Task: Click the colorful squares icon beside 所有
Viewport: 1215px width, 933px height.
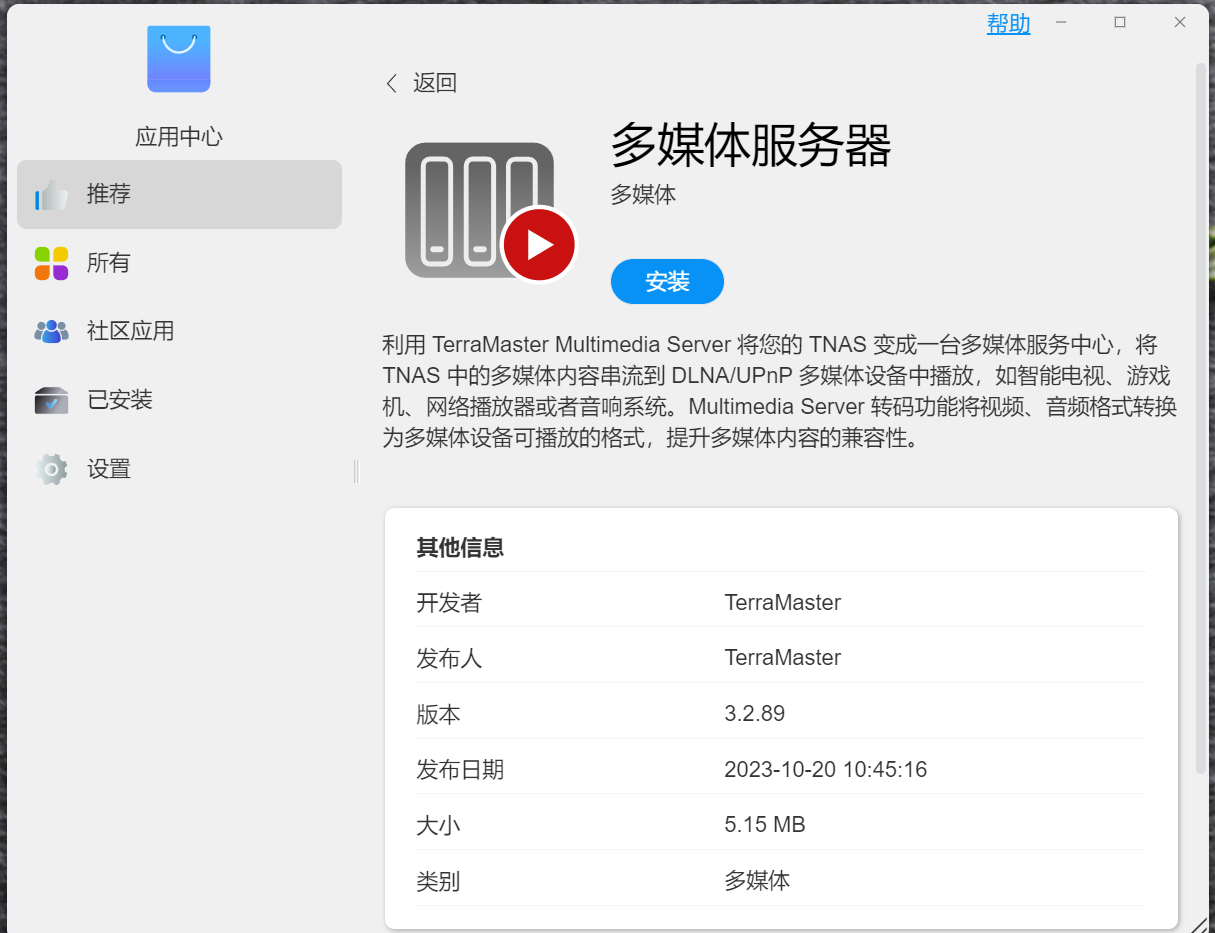Action: pyautogui.click(x=52, y=263)
